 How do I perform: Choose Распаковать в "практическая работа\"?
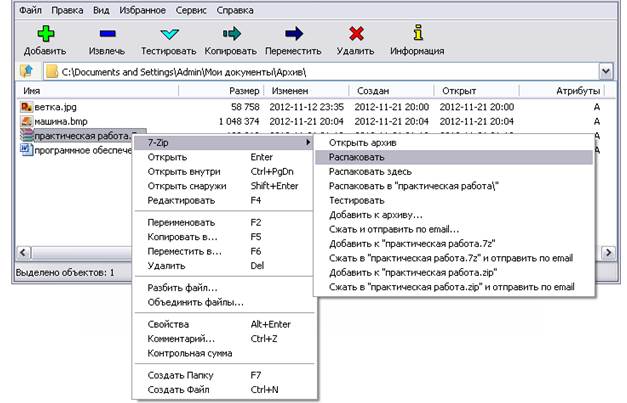(454, 186)
